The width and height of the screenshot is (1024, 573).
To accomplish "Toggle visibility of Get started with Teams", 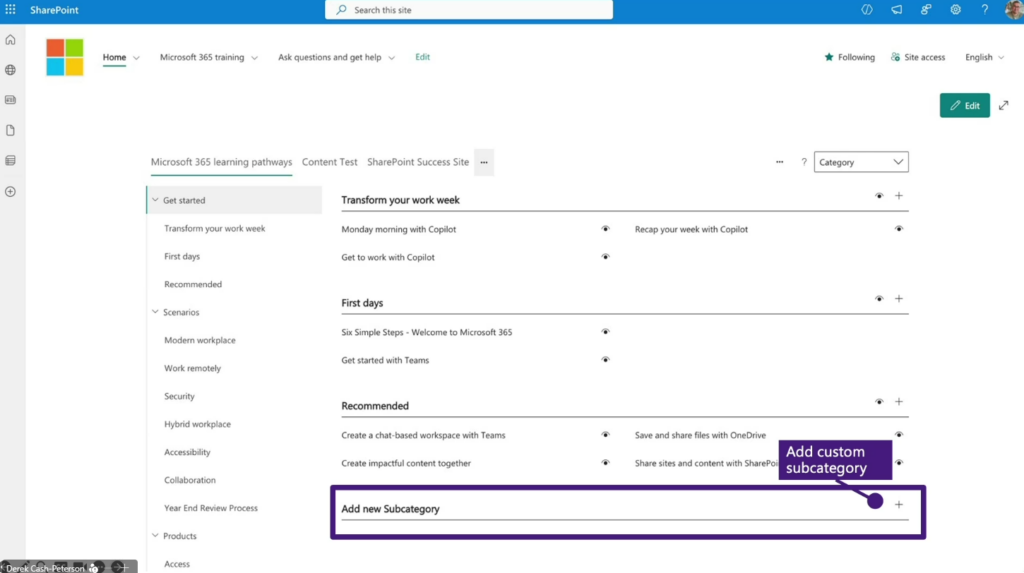I will tap(605, 360).
